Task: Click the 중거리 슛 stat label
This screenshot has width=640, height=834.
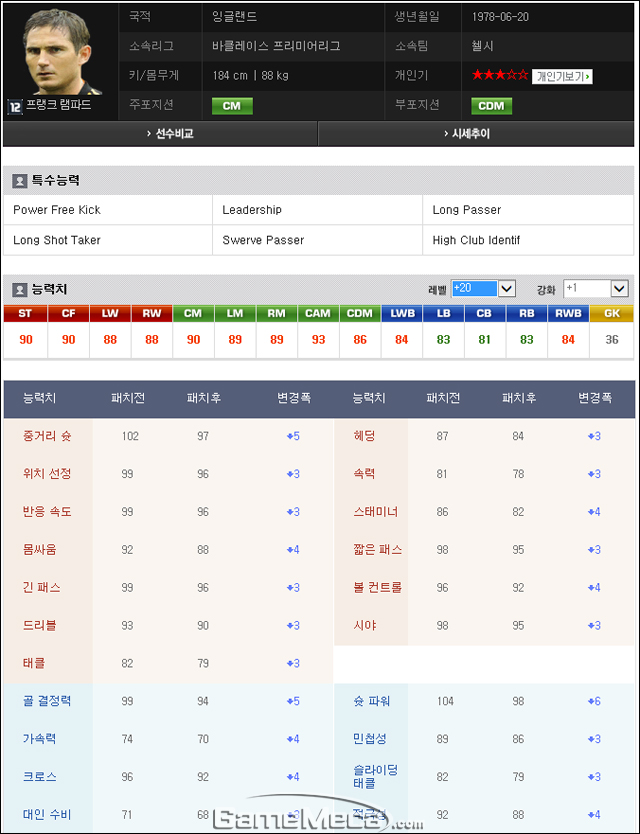Action: pyautogui.click(x=47, y=436)
